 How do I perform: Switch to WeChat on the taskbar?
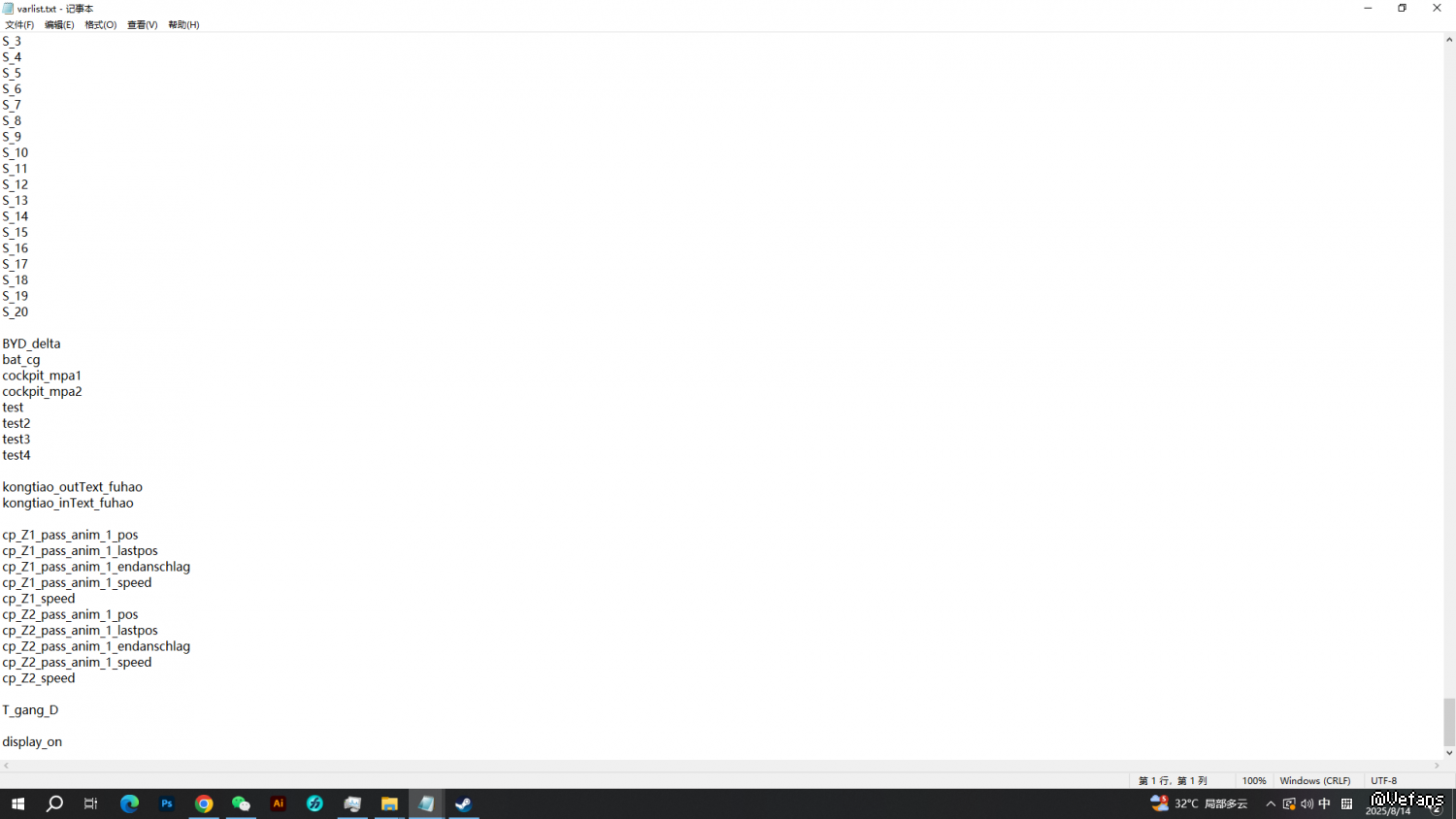tap(241, 803)
